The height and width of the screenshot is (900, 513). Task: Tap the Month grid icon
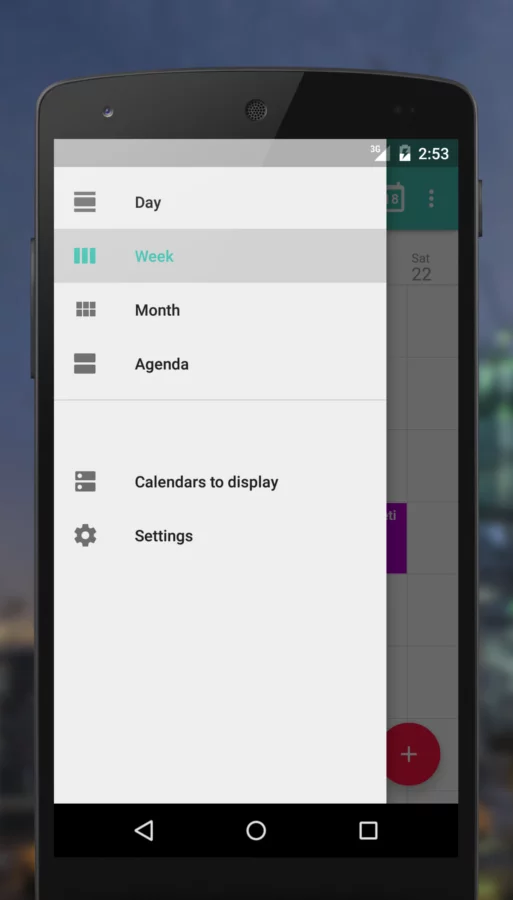pyautogui.click(x=86, y=309)
